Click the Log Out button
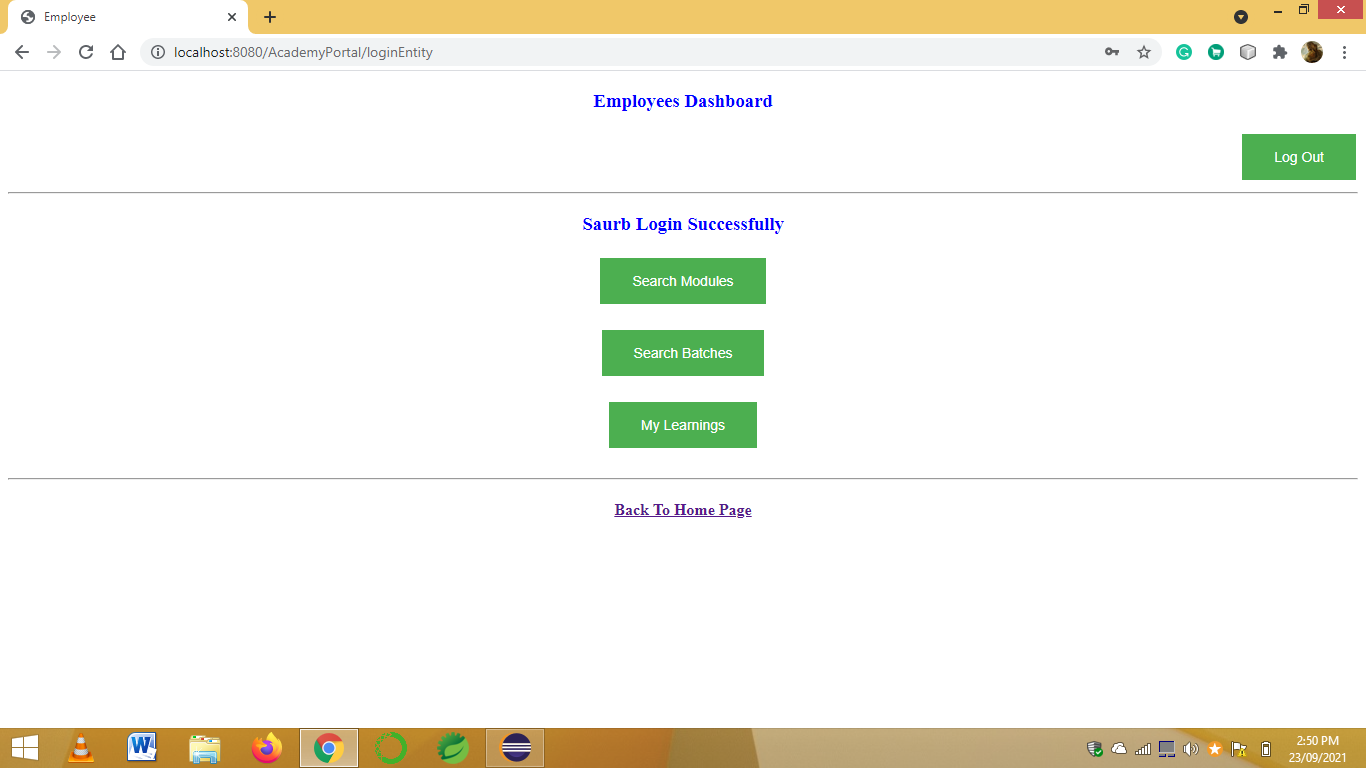 [x=1298, y=157]
